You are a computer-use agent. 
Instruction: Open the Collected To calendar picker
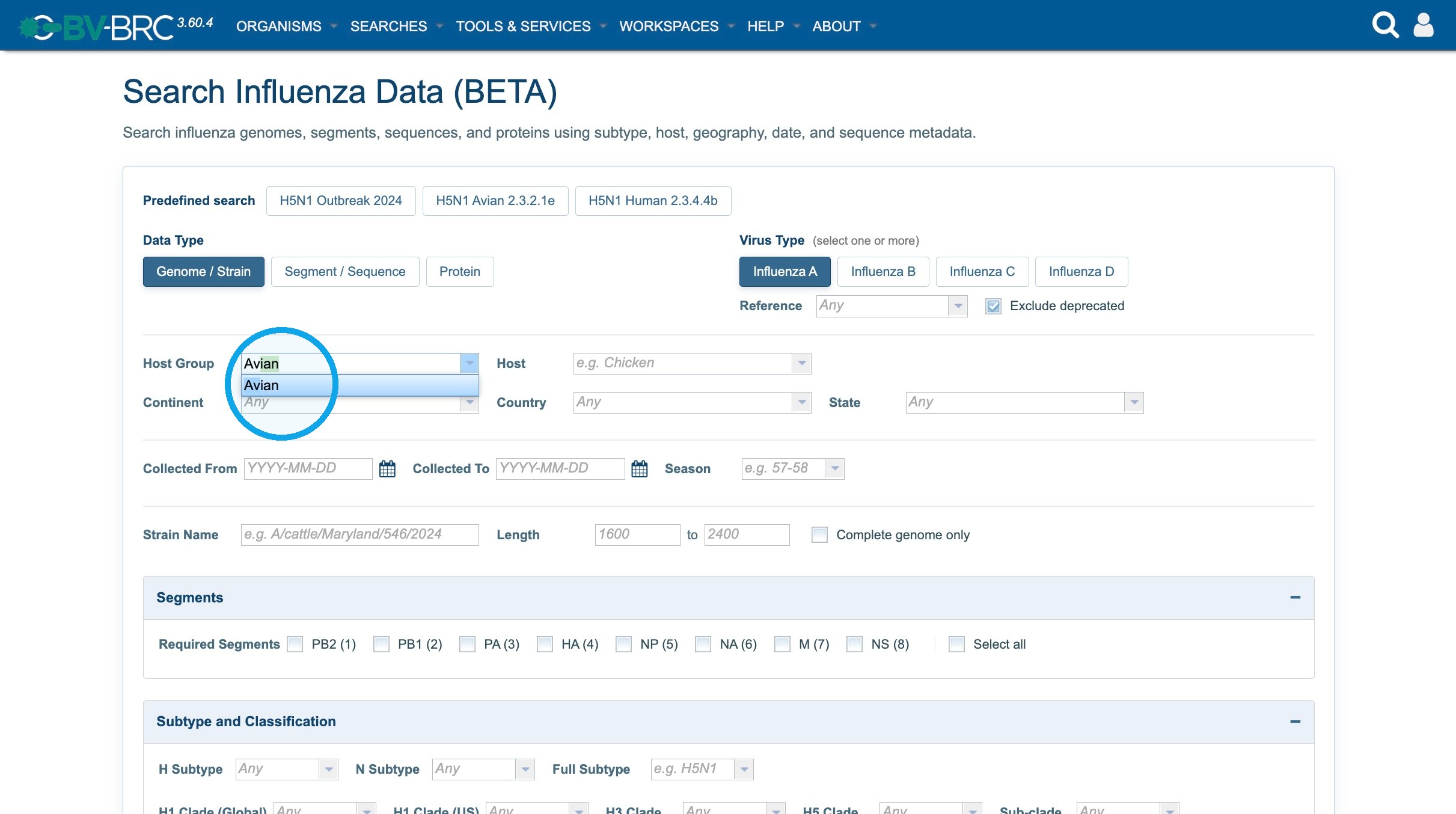point(640,469)
